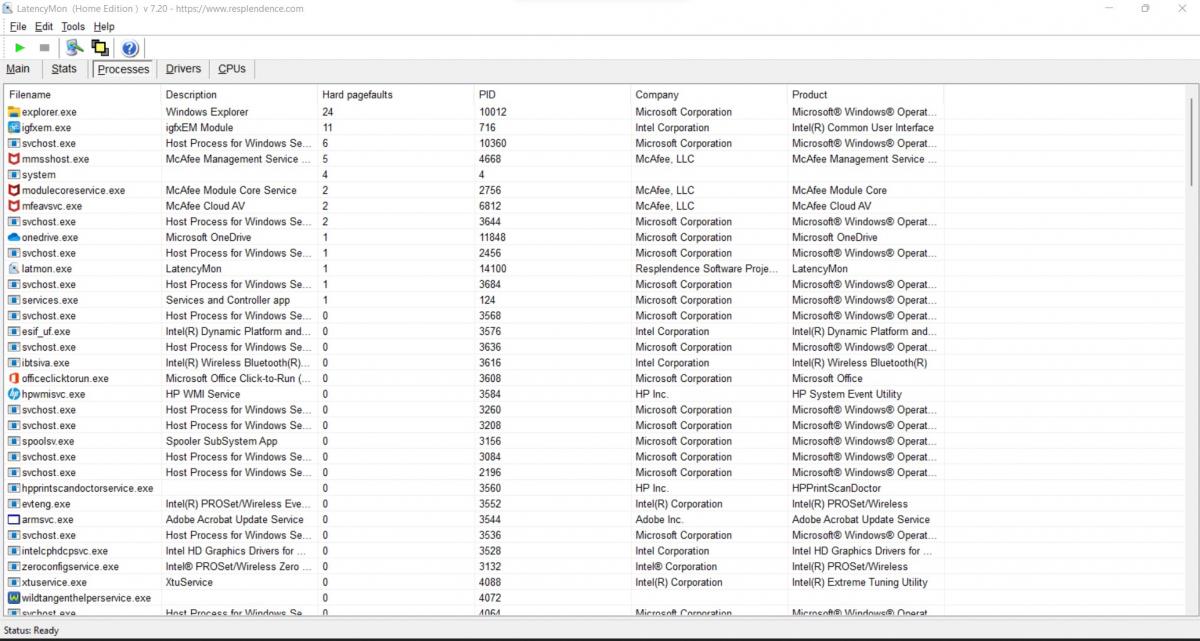Image resolution: width=1200 pixels, height=641 pixels.
Task: Click the yellow overlapping squares toolbar icon
Action: 99,47
